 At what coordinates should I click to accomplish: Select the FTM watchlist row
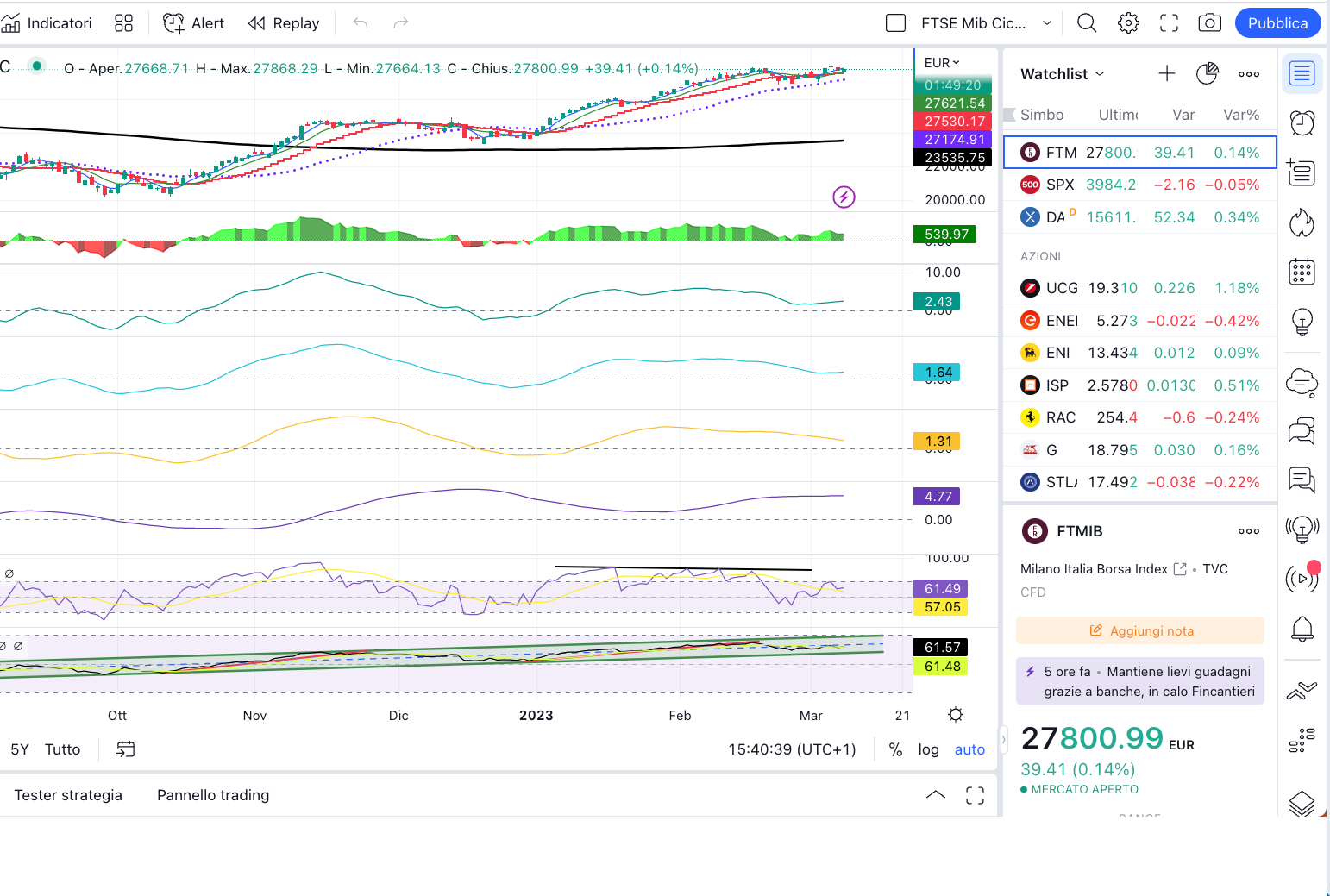click(x=1140, y=153)
